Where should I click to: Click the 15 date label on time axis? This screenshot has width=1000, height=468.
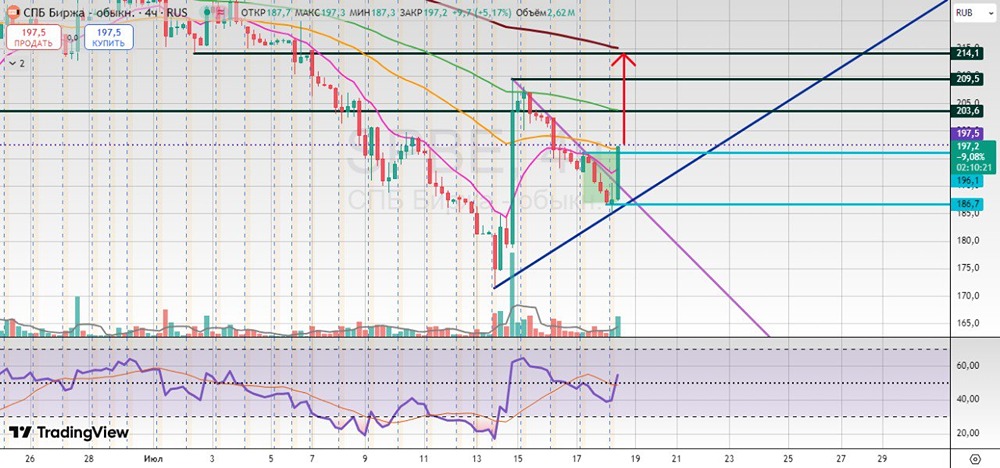pyautogui.click(x=518, y=458)
